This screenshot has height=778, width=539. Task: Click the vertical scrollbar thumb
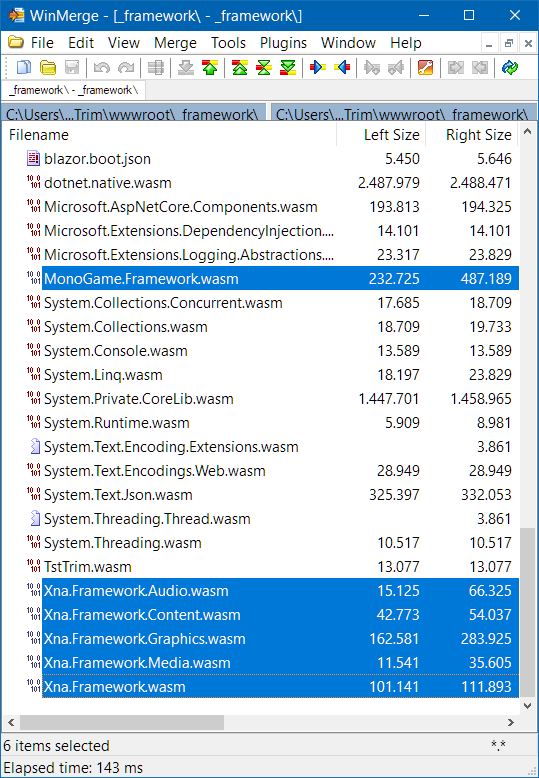pyautogui.click(x=528, y=612)
